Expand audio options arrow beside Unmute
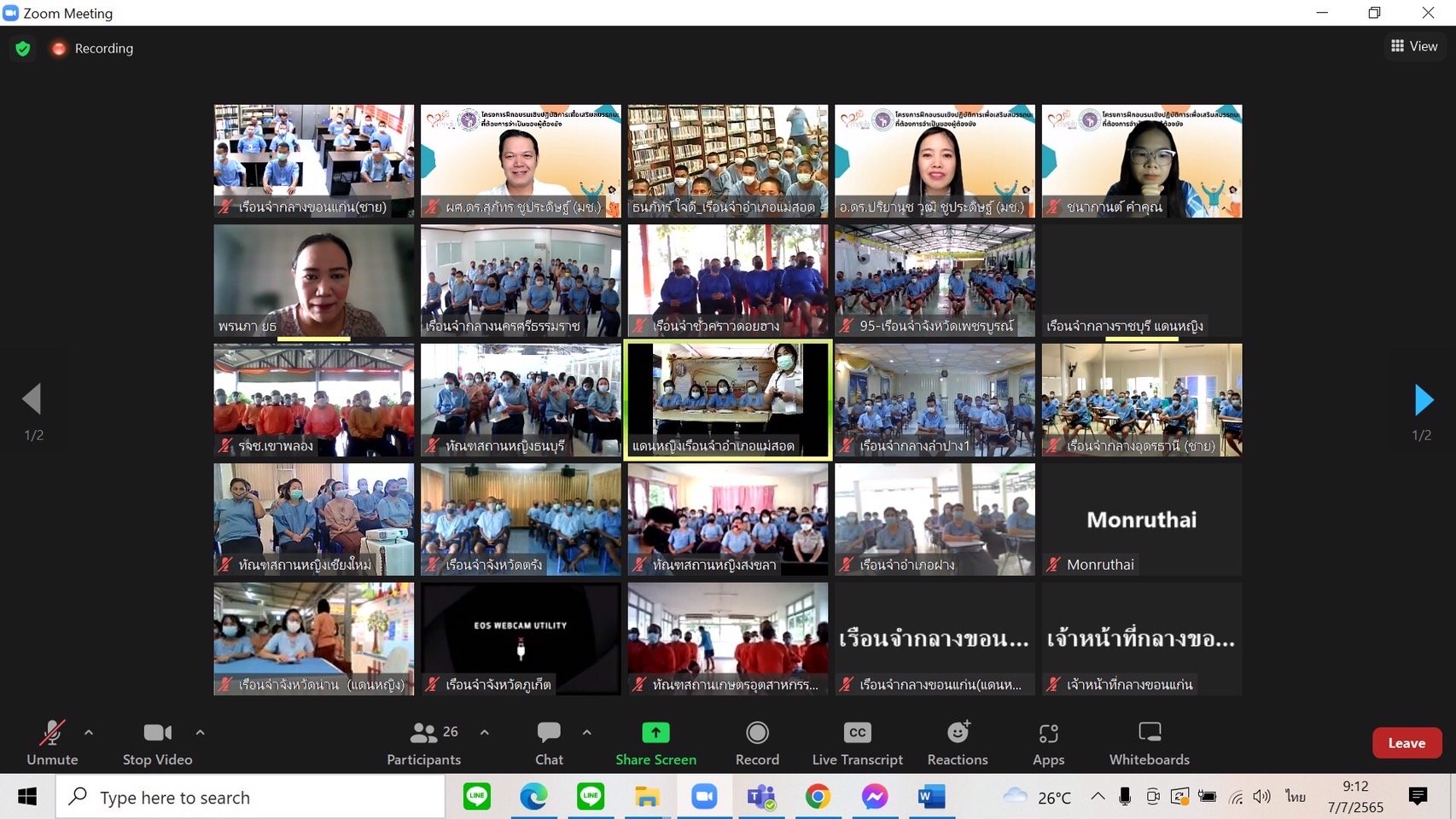 (89, 732)
